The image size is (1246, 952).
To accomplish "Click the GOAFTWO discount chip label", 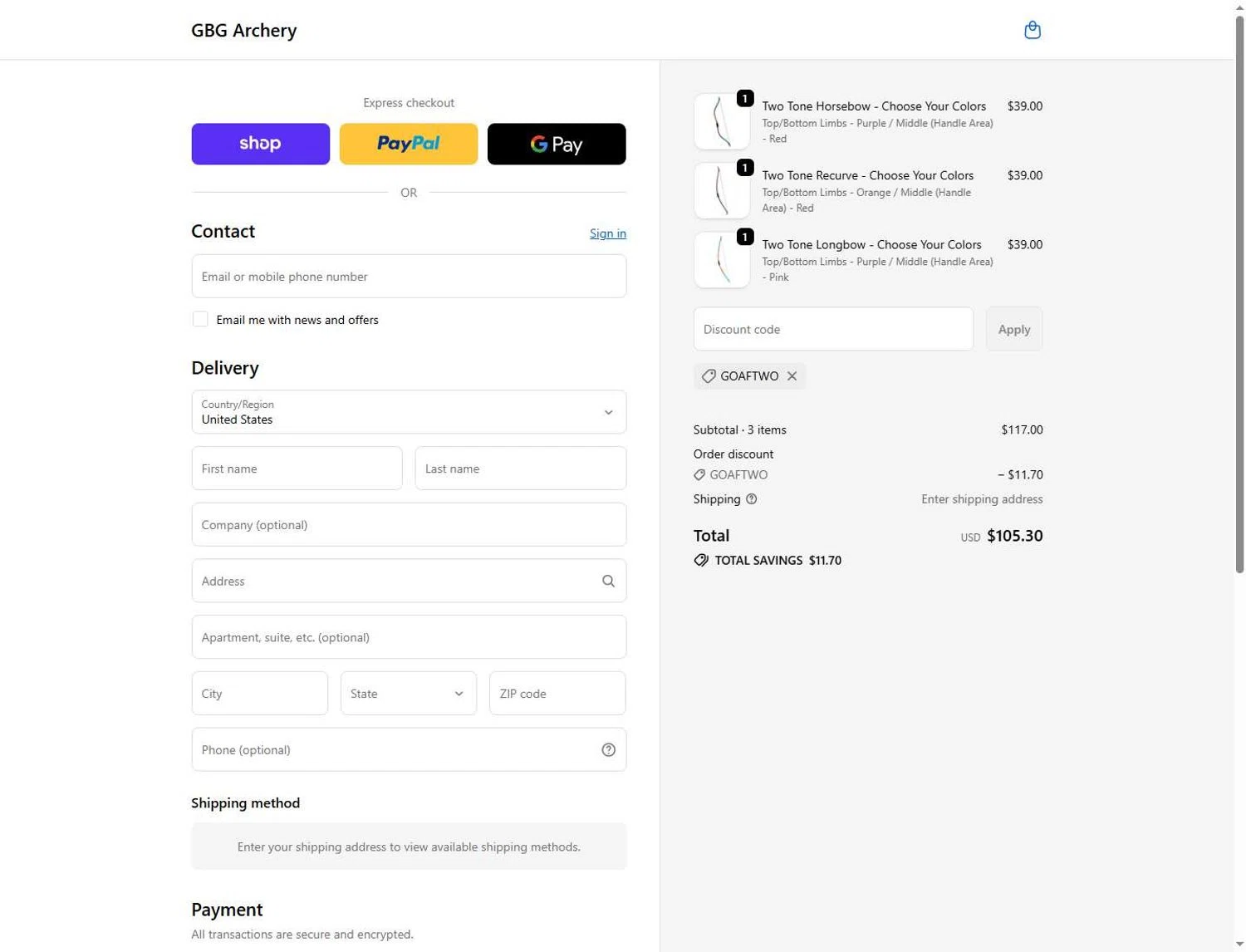I will [749, 376].
